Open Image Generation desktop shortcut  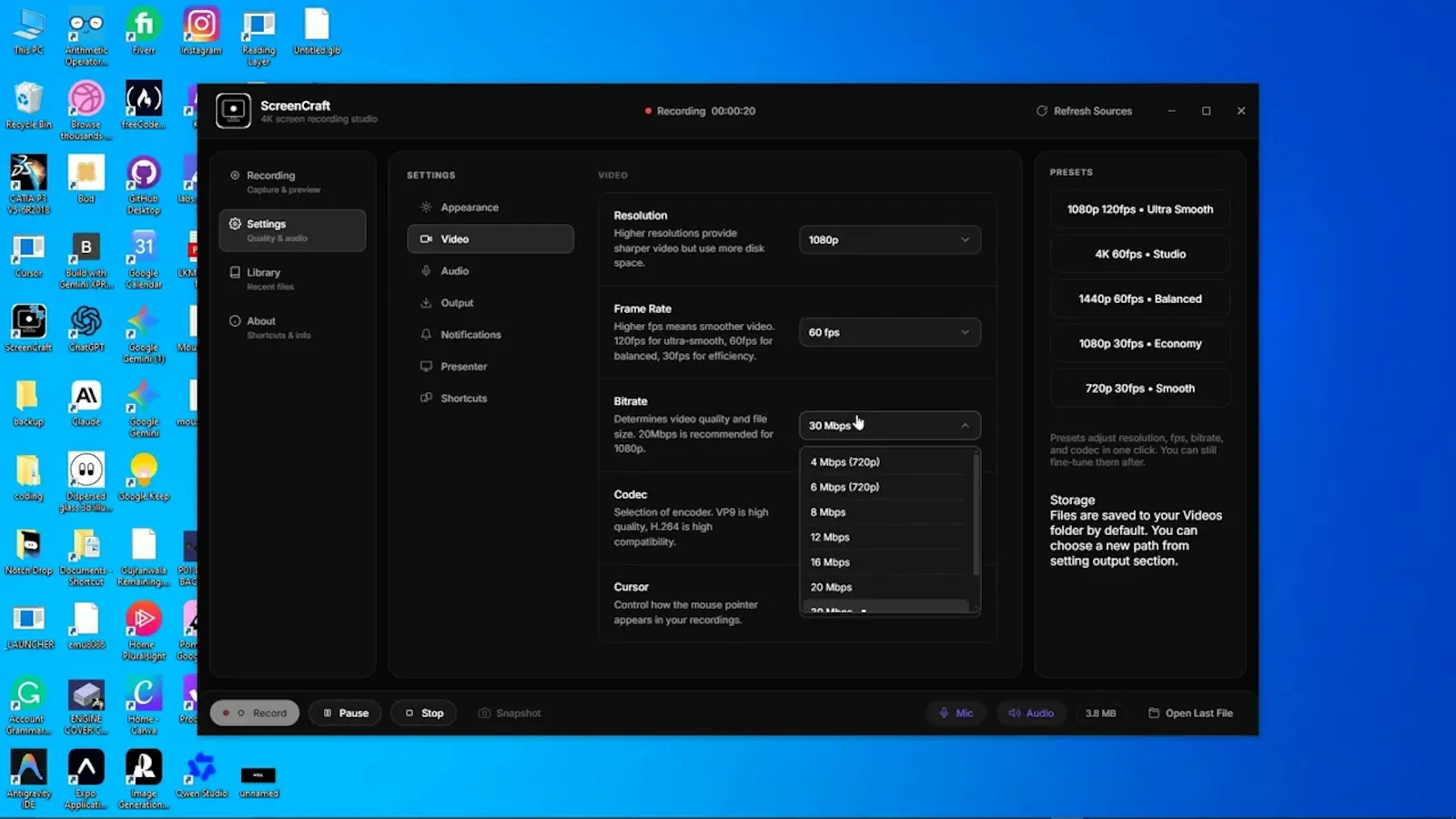144,780
